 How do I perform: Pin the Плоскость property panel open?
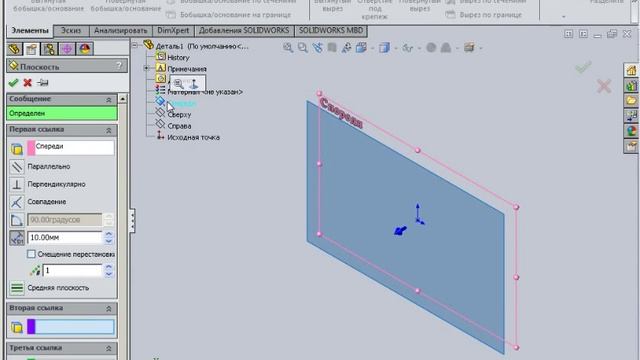coord(42,83)
